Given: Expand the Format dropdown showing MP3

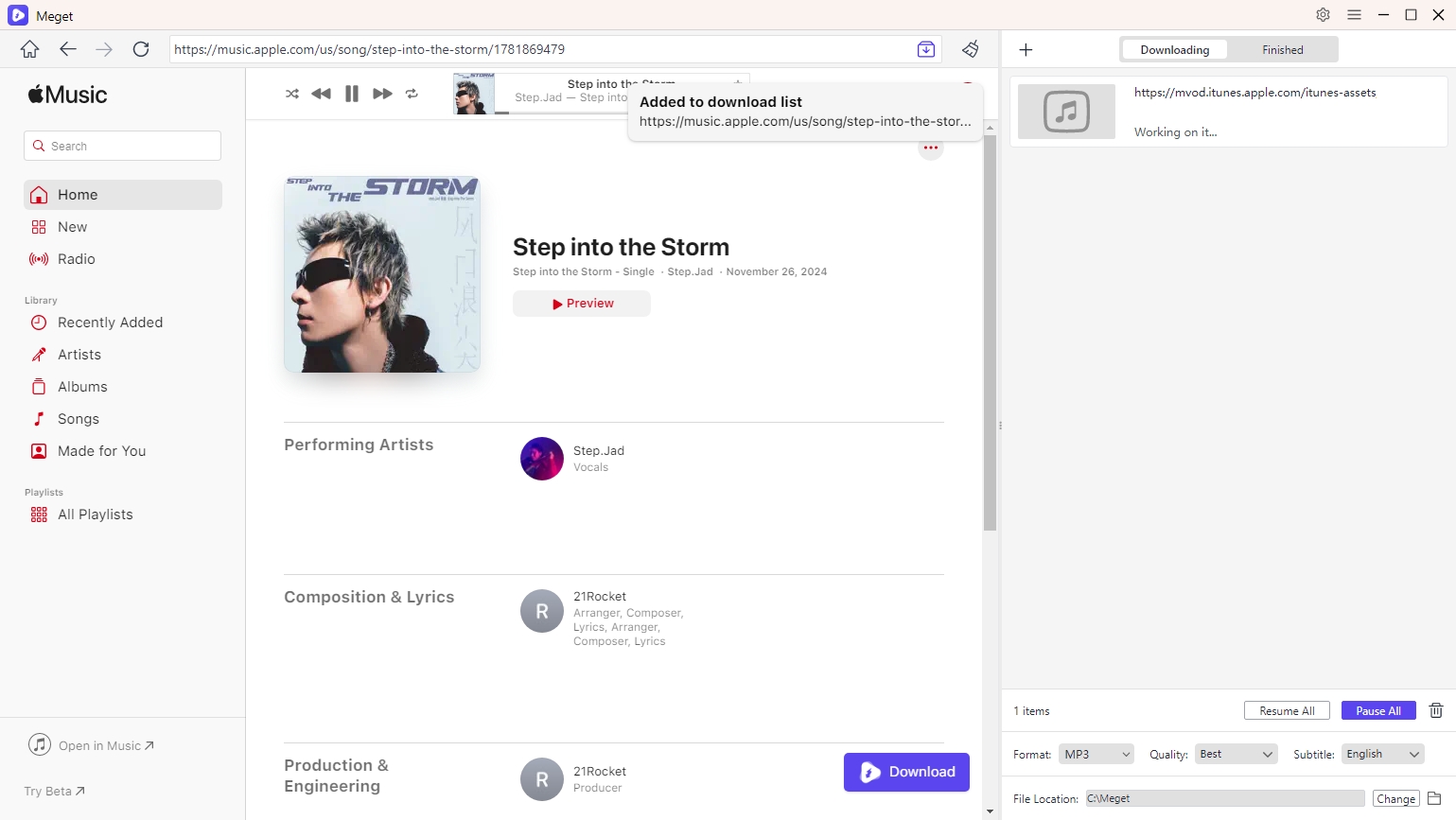Looking at the screenshot, I should pyautogui.click(x=1096, y=754).
